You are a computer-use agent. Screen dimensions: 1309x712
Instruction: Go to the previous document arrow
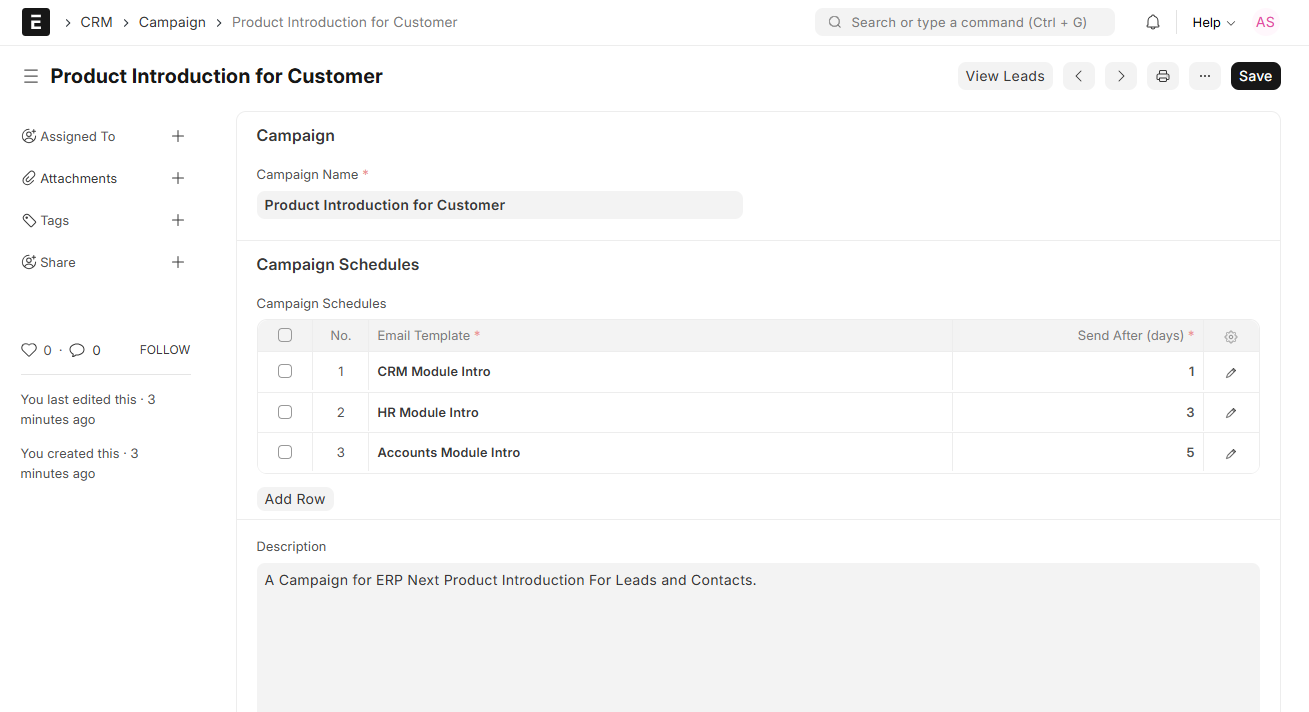click(1078, 76)
